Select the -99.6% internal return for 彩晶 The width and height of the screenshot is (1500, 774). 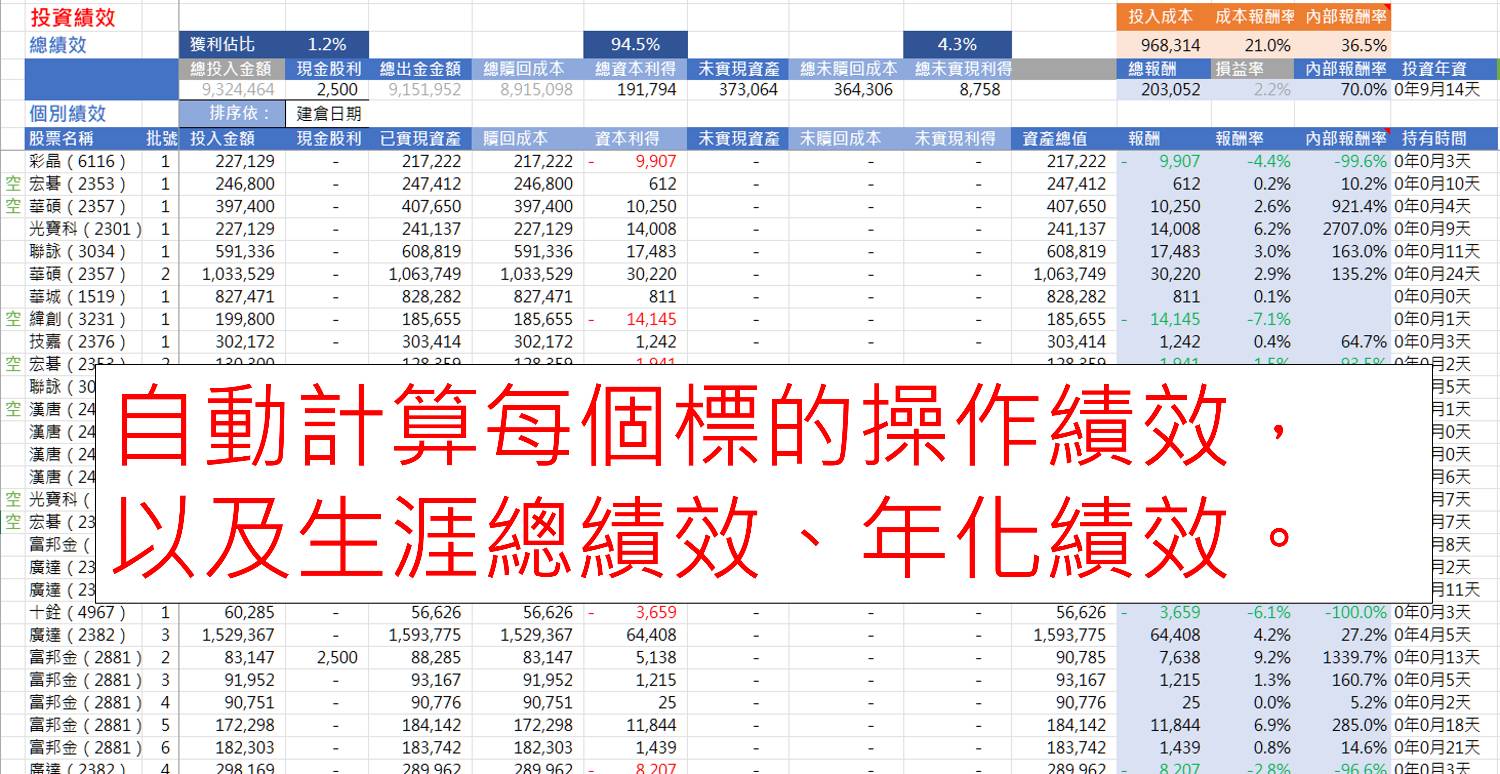tap(1359, 161)
